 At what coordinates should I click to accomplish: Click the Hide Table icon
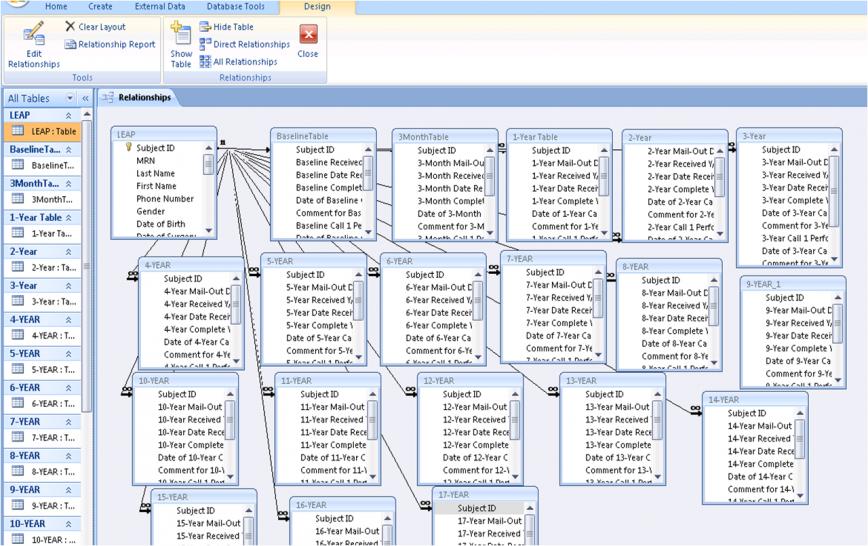coord(205,27)
